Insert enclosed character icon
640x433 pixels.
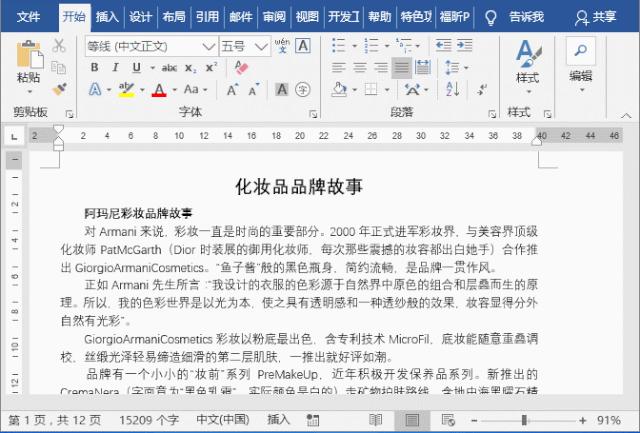click(302, 89)
